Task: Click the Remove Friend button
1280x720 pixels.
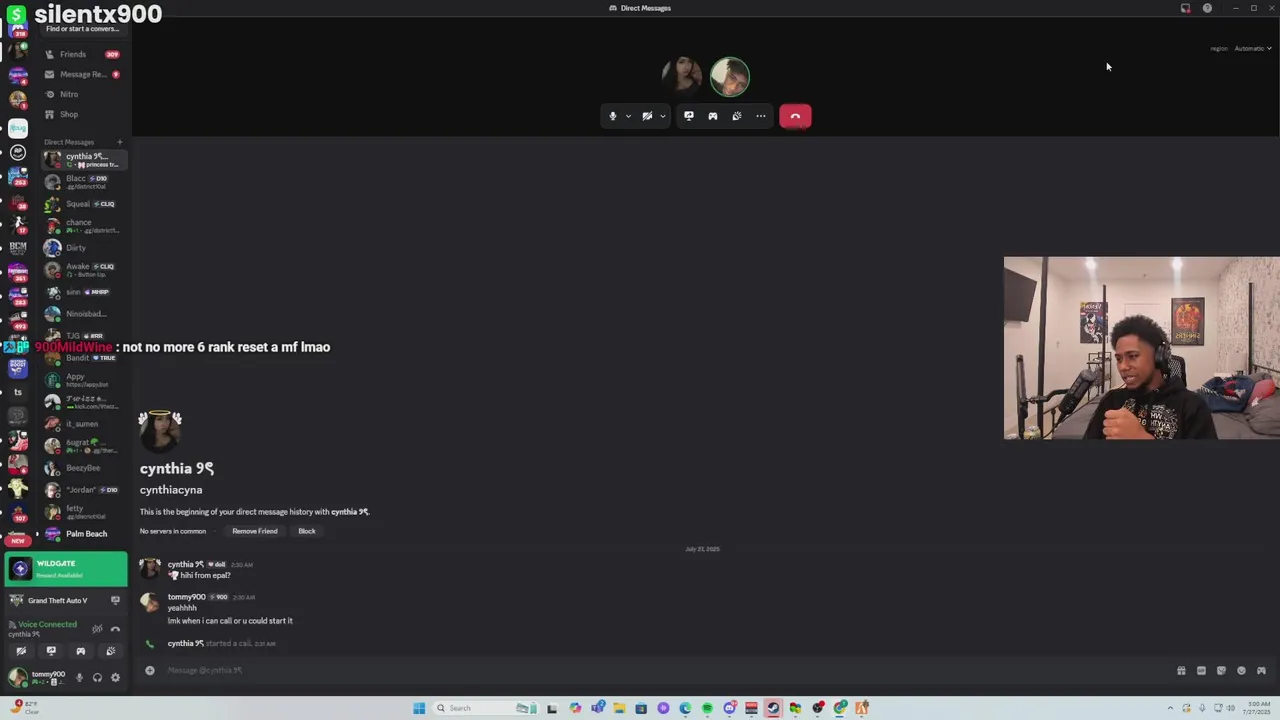Action: (x=255, y=531)
